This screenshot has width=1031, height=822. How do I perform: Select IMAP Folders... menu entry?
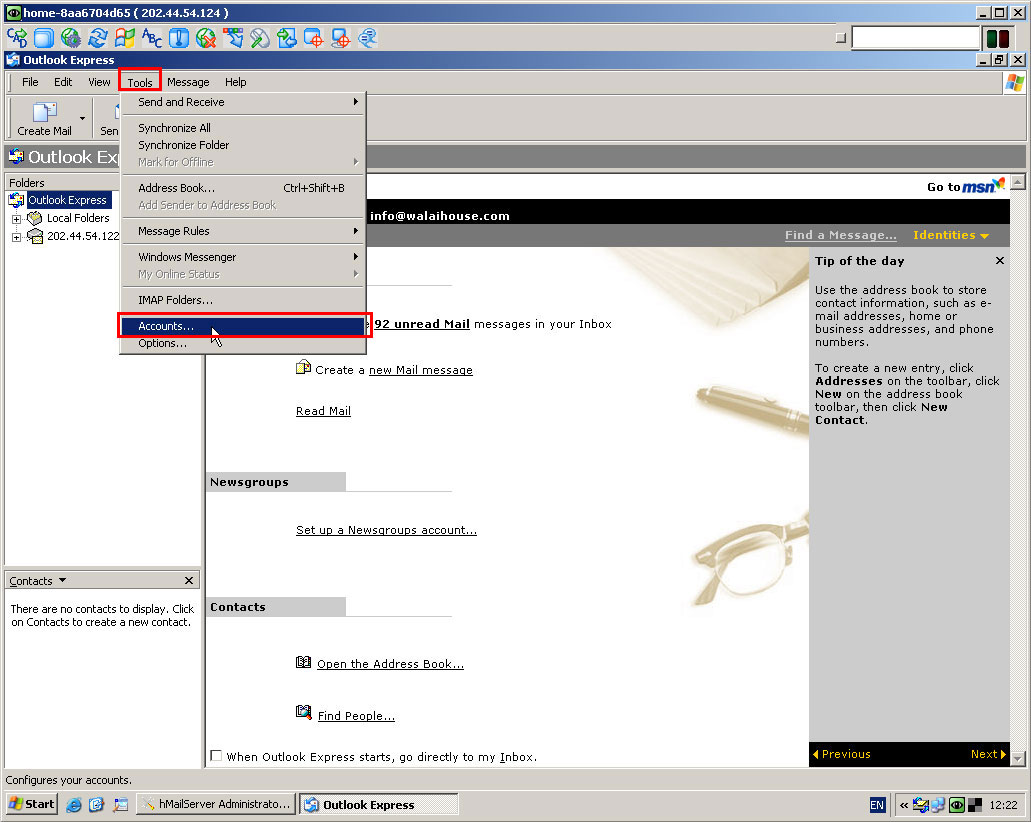click(243, 300)
